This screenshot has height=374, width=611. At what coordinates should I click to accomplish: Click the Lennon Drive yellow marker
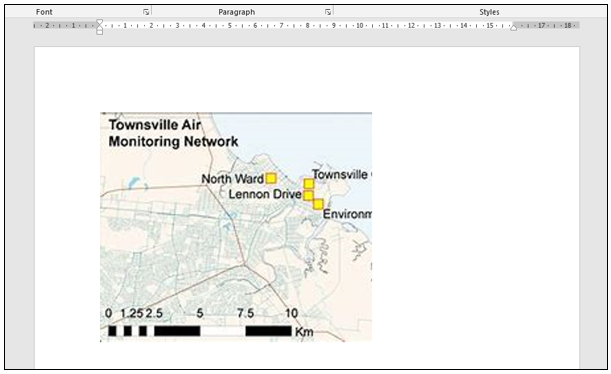coord(308,195)
